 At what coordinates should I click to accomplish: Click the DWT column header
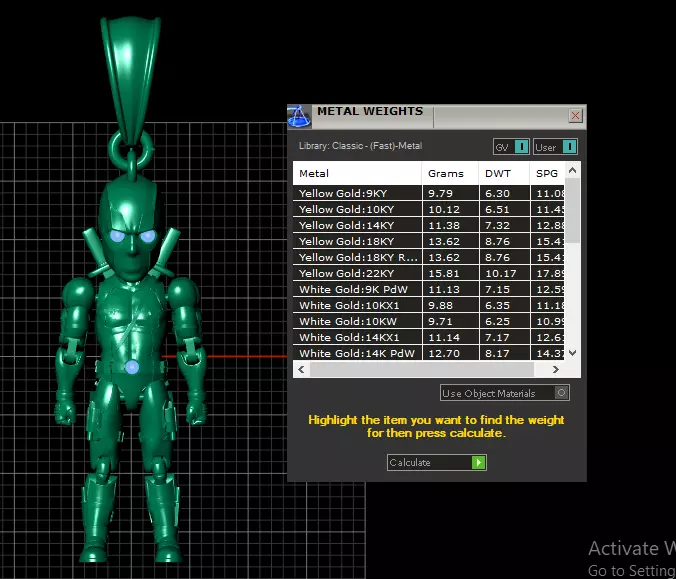[x=504, y=173]
